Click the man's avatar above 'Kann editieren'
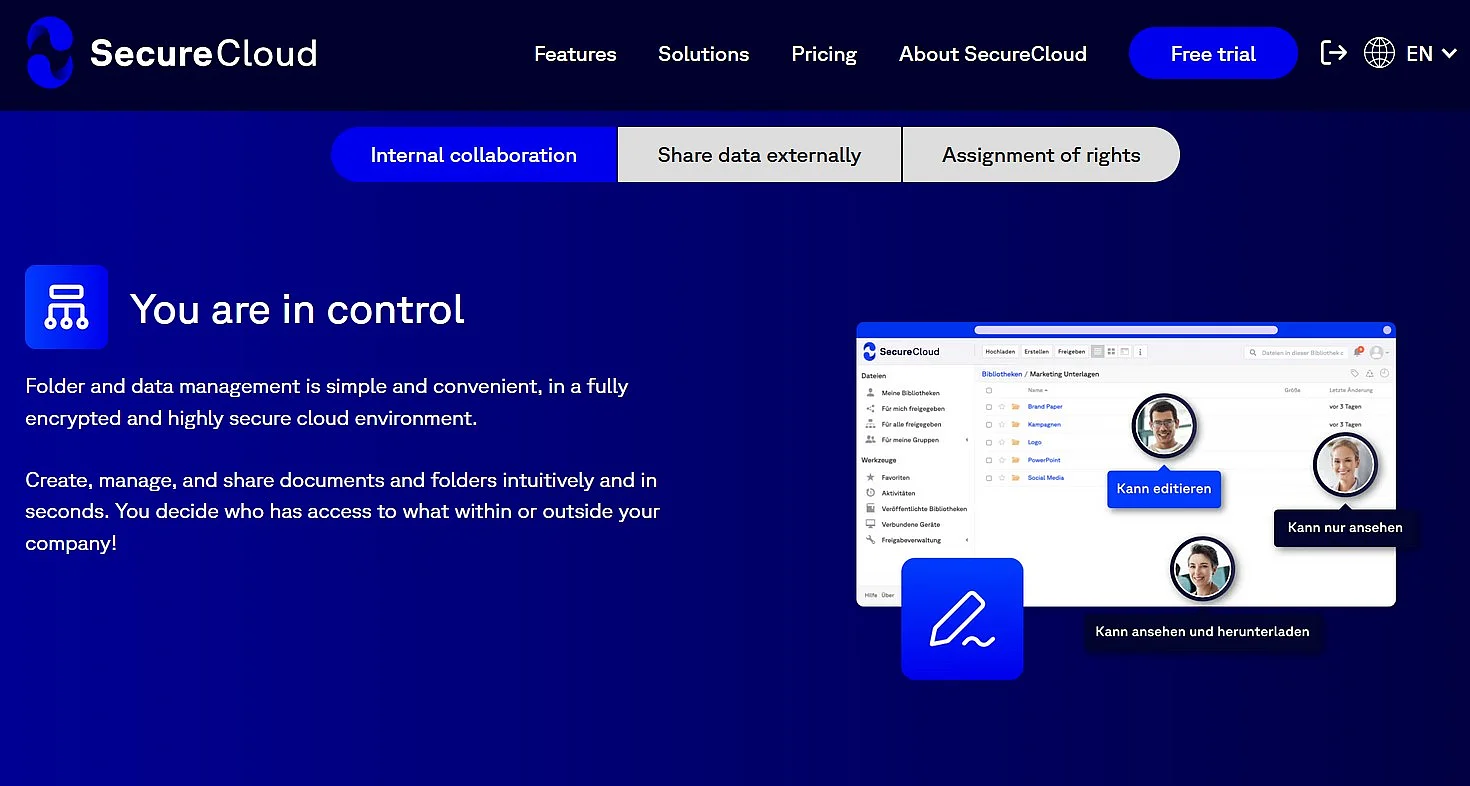The image size is (1470, 786). [x=1164, y=425]
